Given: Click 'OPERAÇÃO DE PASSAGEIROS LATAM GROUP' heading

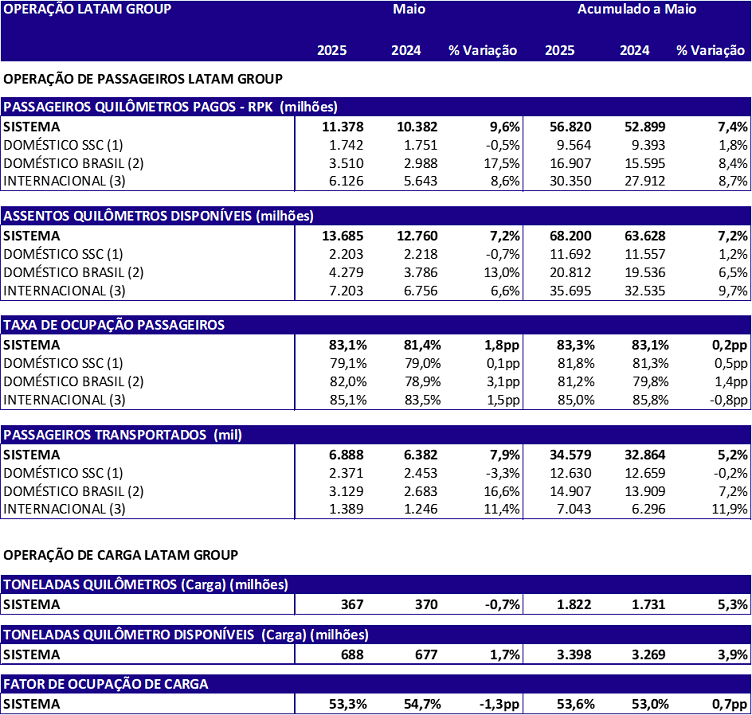Looking at the screenshot, I should 143,79.
